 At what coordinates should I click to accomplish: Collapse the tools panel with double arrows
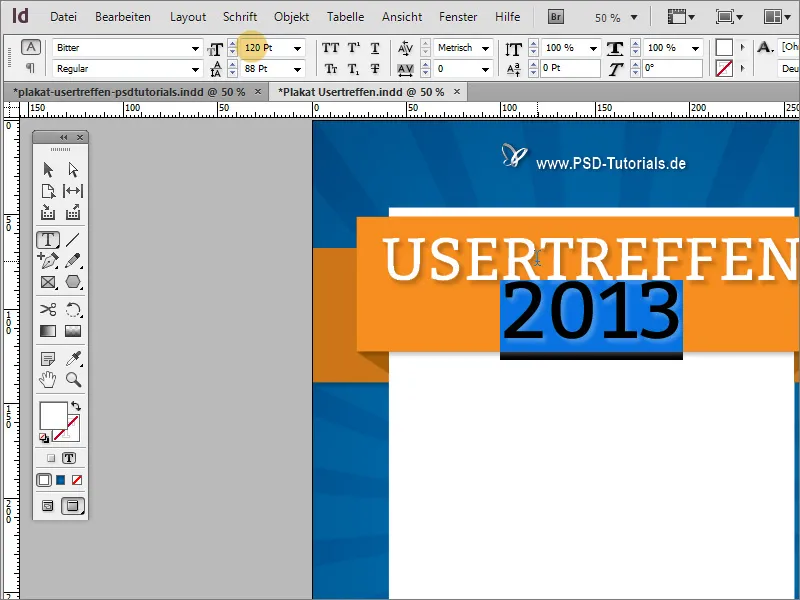pyautogui.click(x=63, y=137)
